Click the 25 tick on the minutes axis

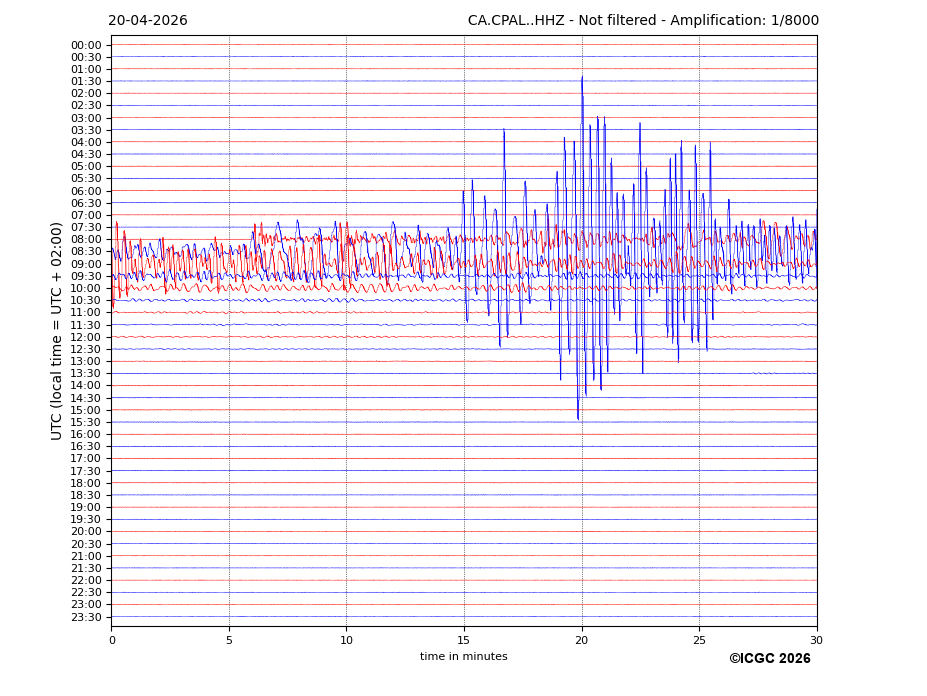(x=699, y=640)
